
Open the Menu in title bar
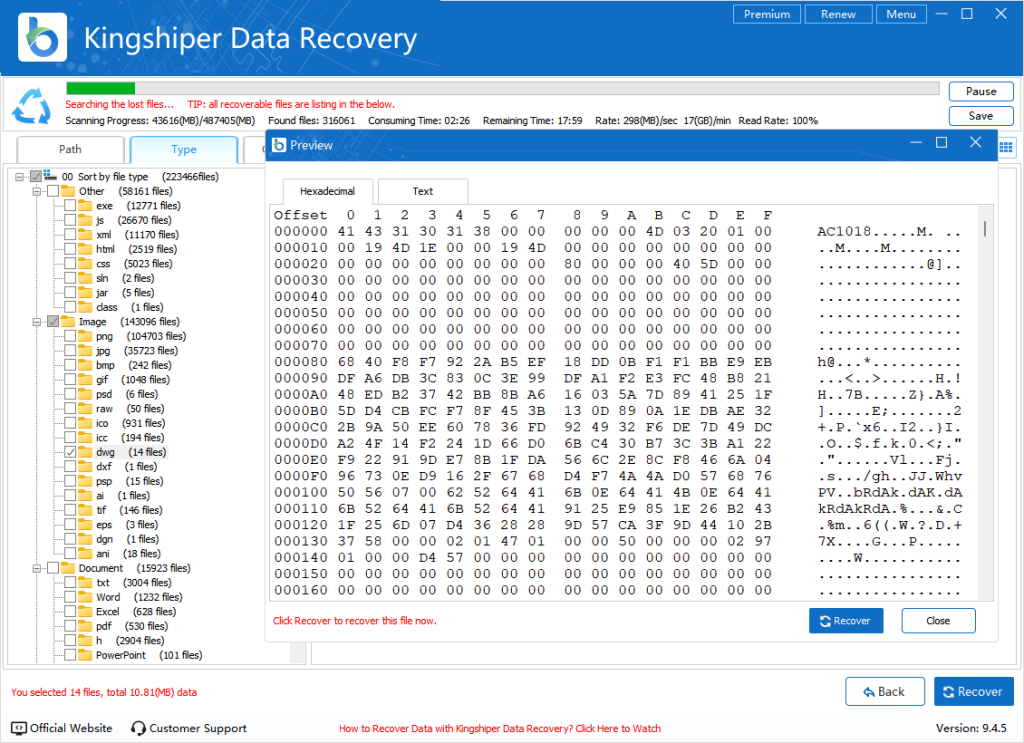[901, 14]
